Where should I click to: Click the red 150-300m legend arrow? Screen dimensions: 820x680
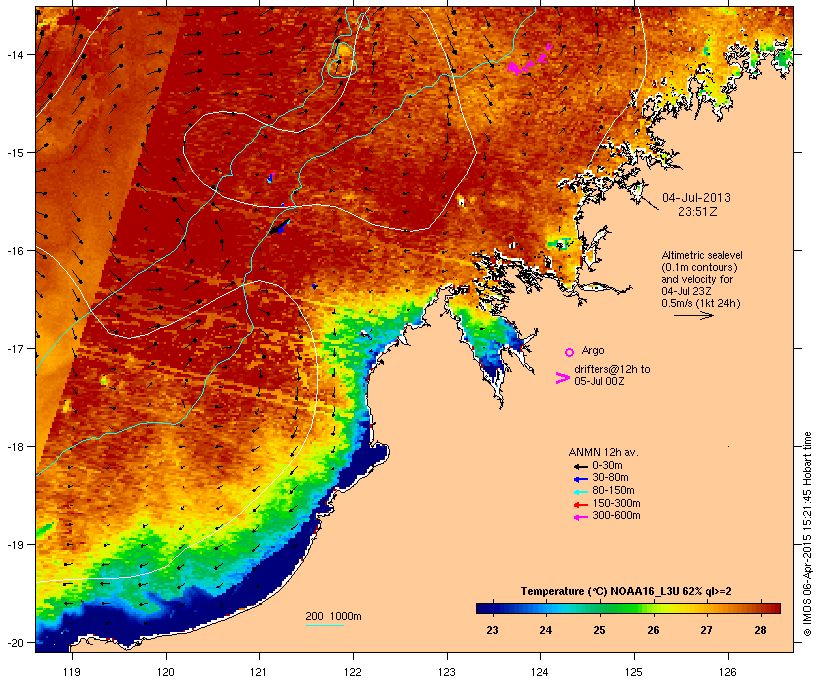click(581, 505)
